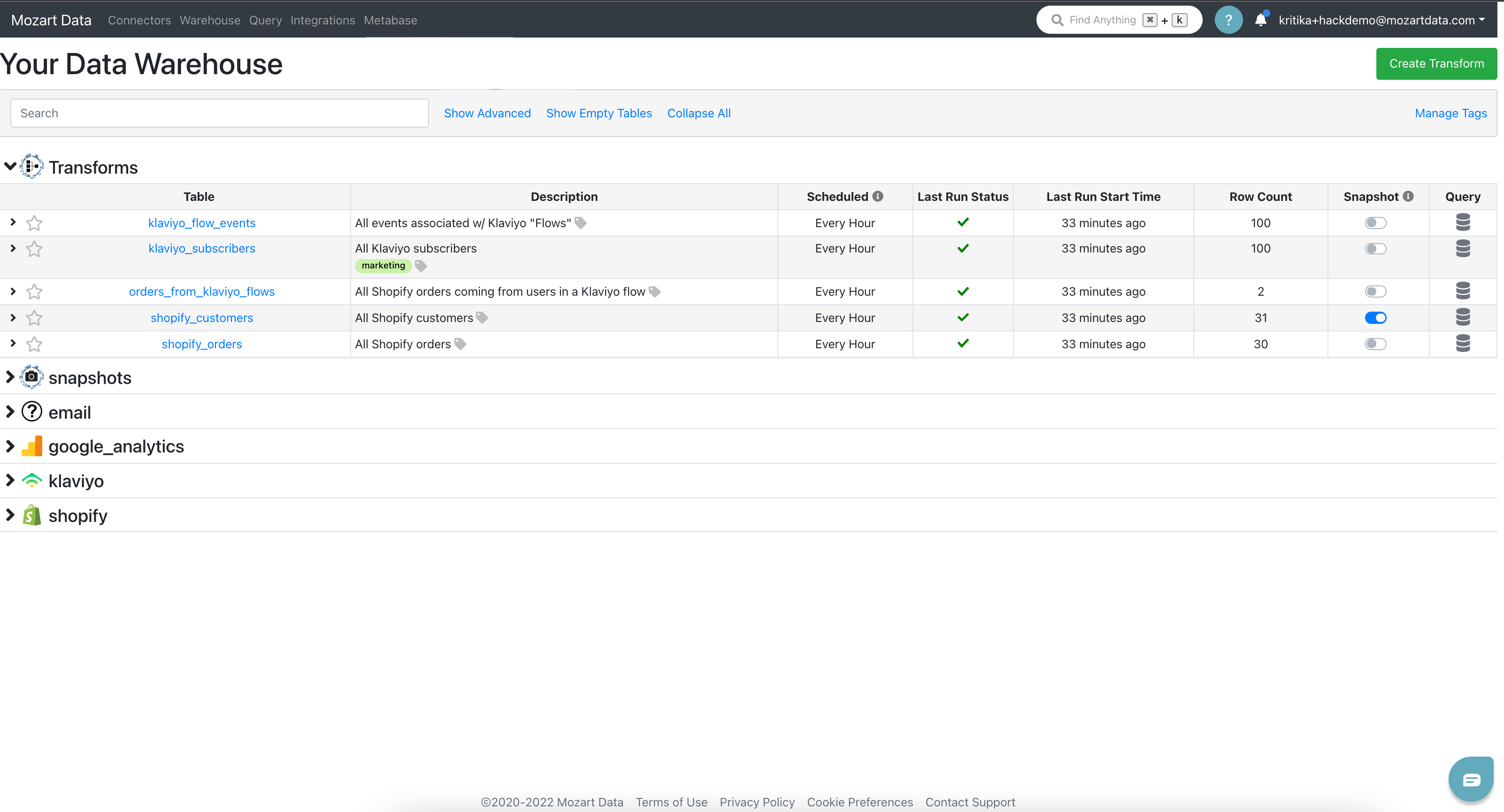The width and height of the screenshot is (1504, 812).
Task: Enable snapshot for shopify_orders
Action: click(1375, 344)
